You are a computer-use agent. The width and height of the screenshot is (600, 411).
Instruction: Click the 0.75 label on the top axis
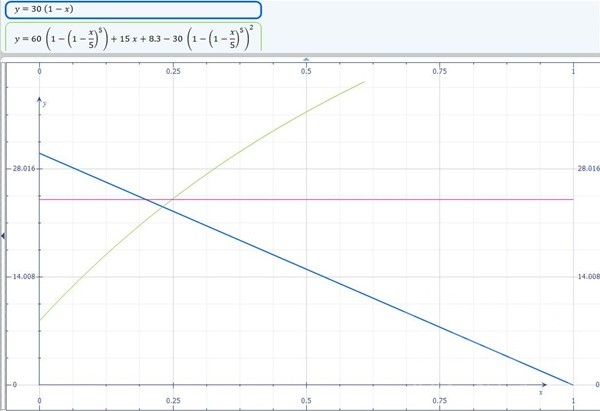[x=440, y=71]
